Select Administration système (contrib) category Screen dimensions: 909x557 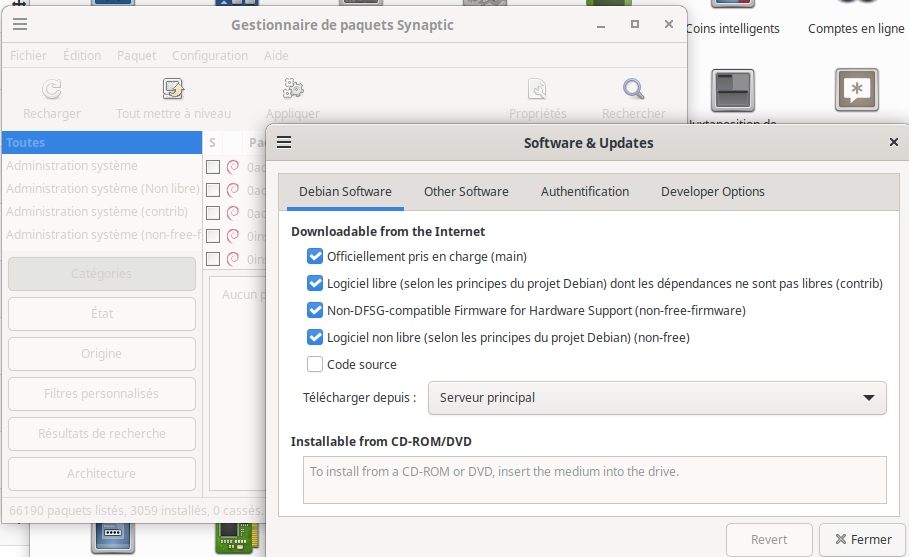102,212
